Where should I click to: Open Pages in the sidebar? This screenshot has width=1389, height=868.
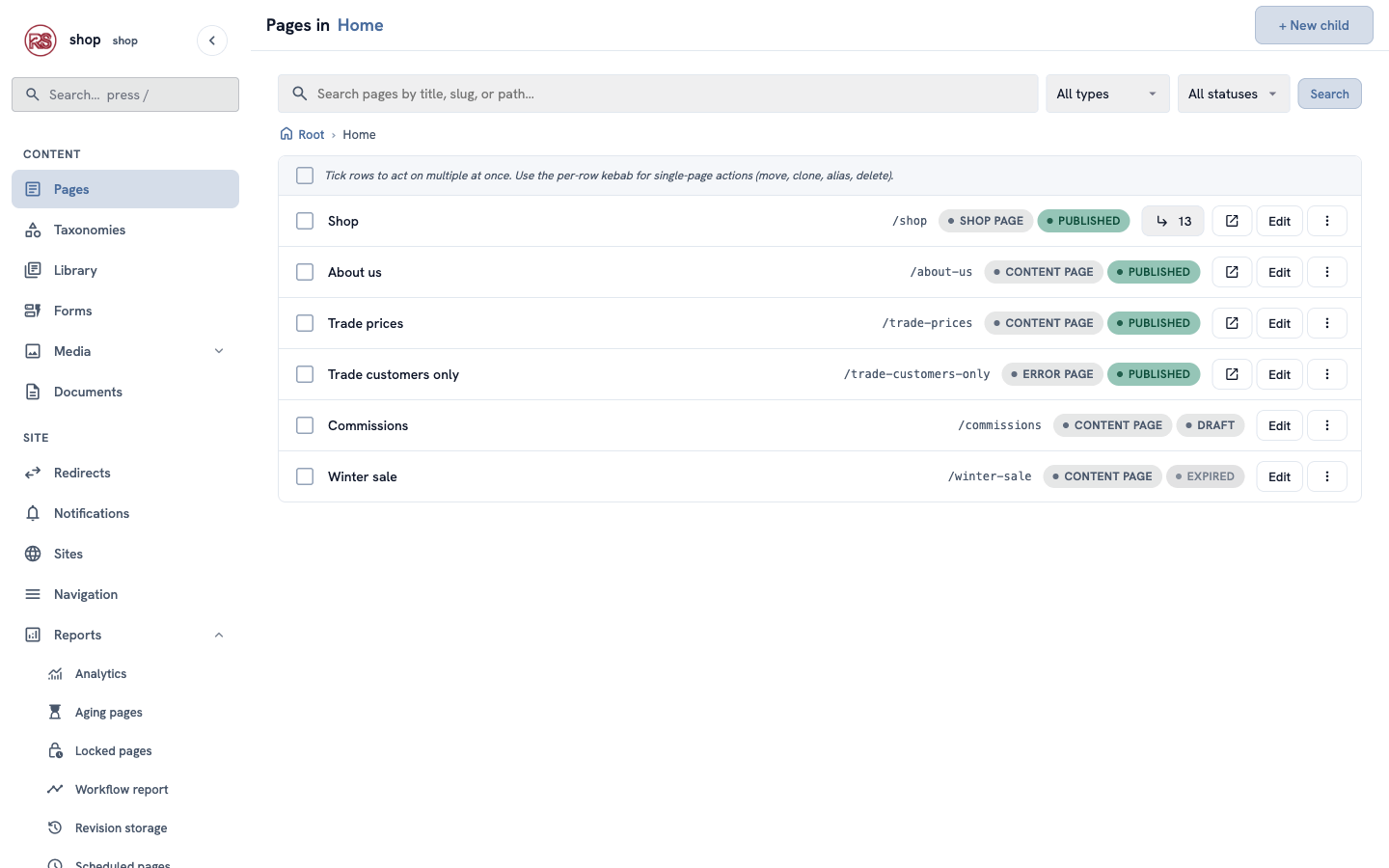(125, 189)
